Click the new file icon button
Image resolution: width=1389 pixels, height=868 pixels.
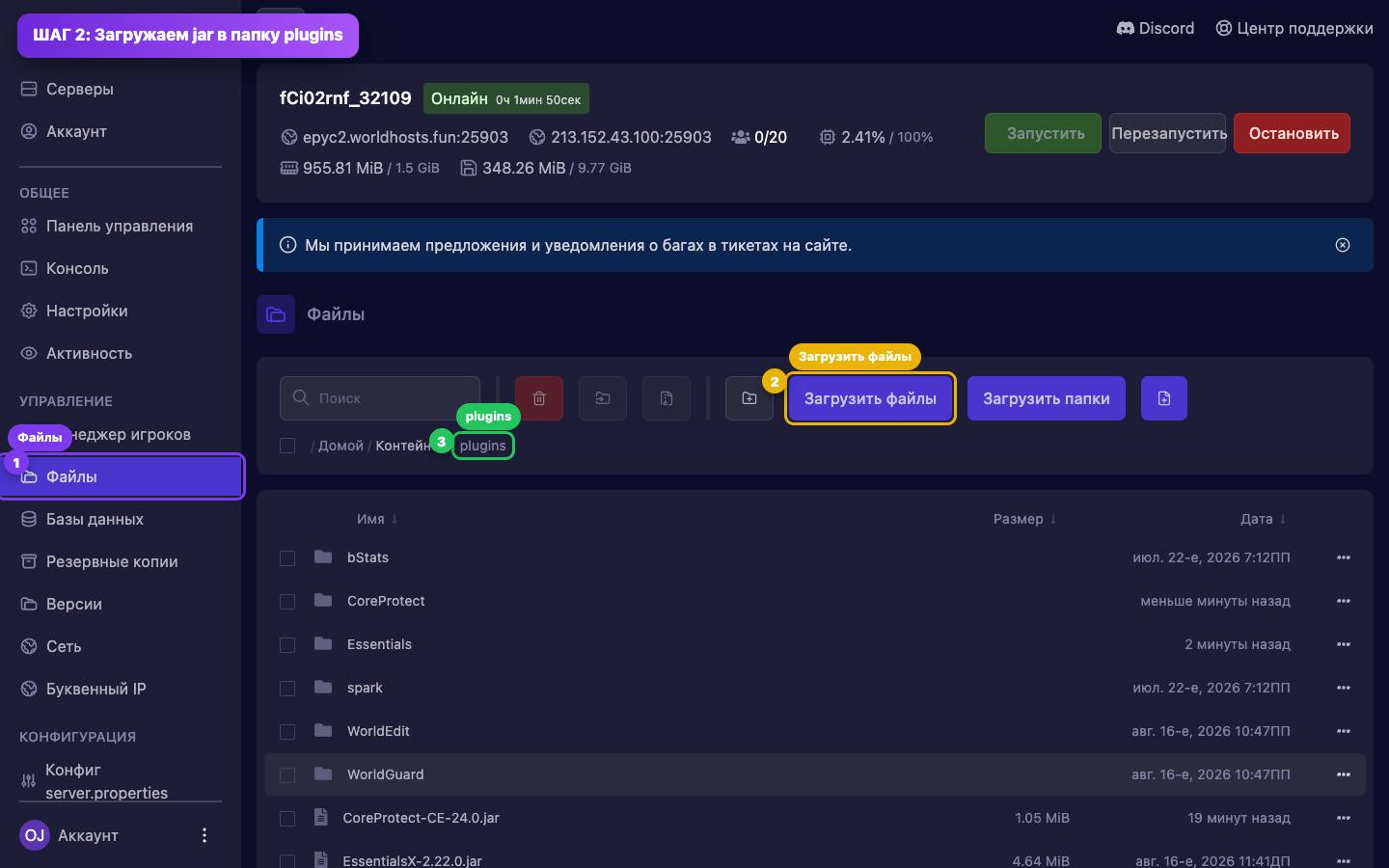pos(1164,398)
